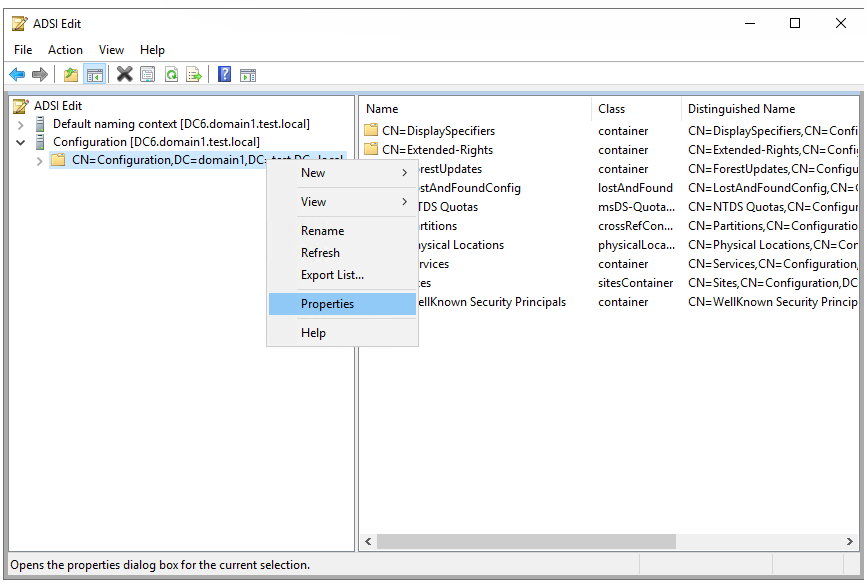The width and height of the screenshot is (867, 585).
Task: Click the Back navigation arrow icon
Action: point(16,74)
